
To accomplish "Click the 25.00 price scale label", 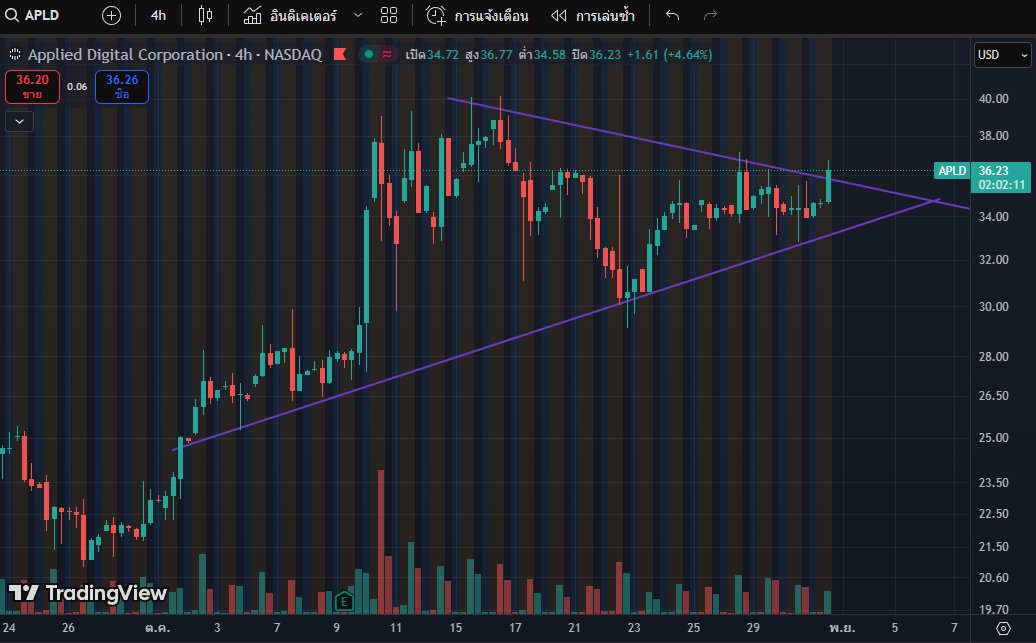I will pyautogui.click(x=994, y=437).
